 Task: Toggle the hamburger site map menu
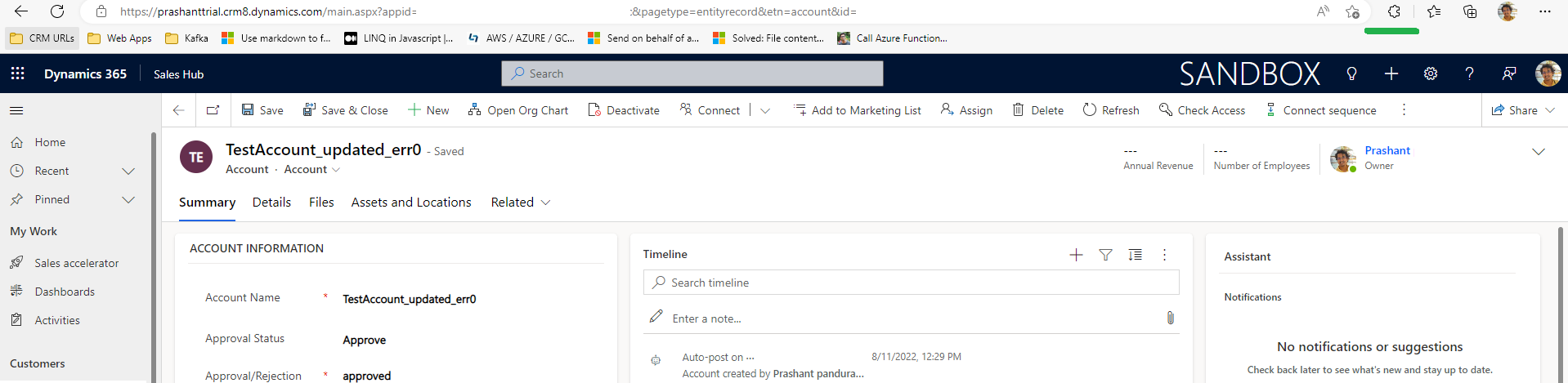[x=16, y=110]
